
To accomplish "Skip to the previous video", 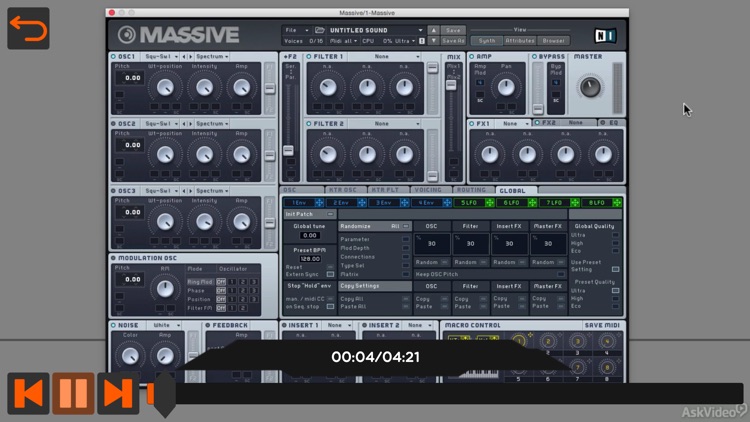I will click(x=28, y=393).
